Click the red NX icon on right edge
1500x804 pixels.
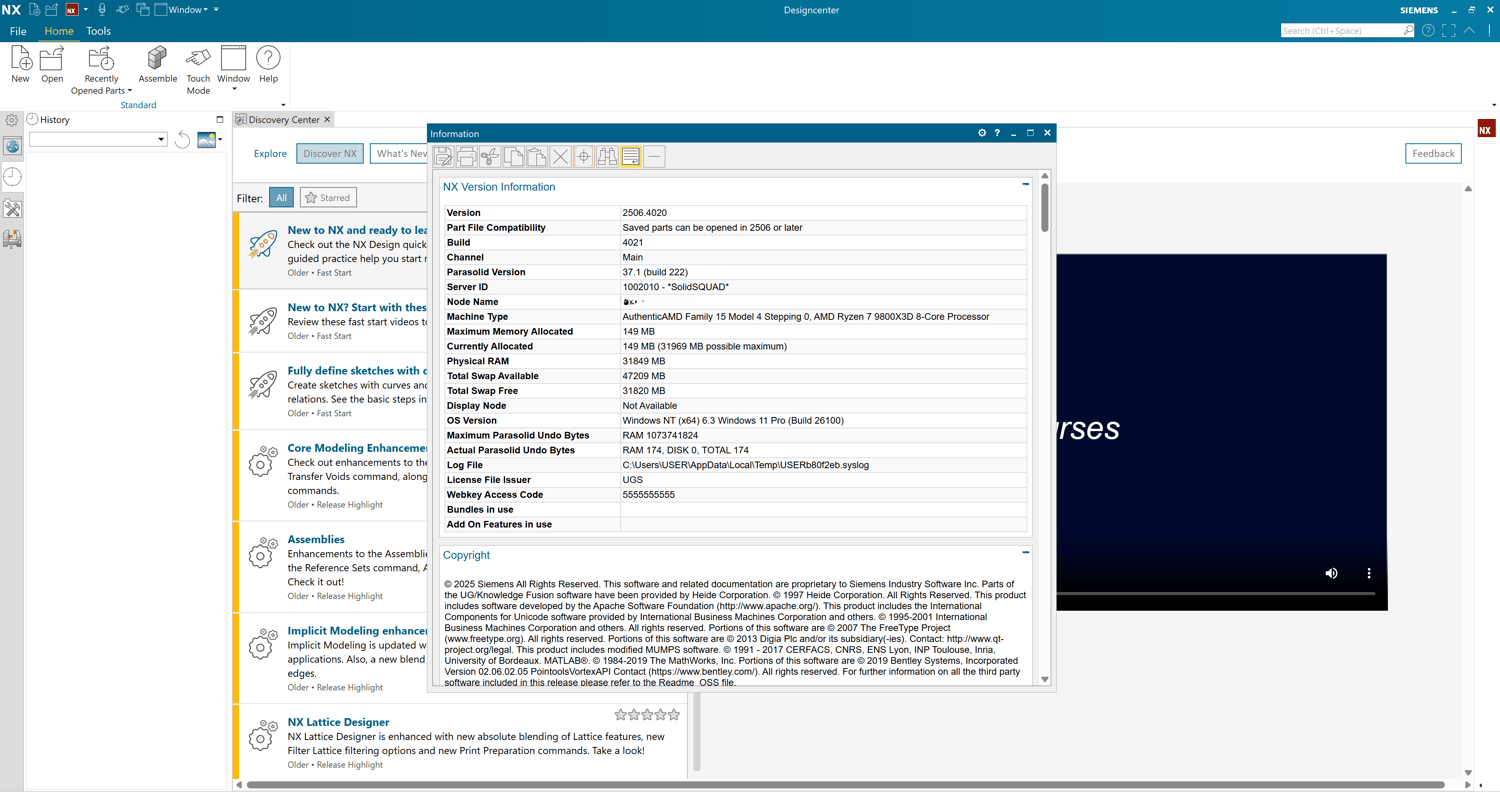(x=1486, y=129)
